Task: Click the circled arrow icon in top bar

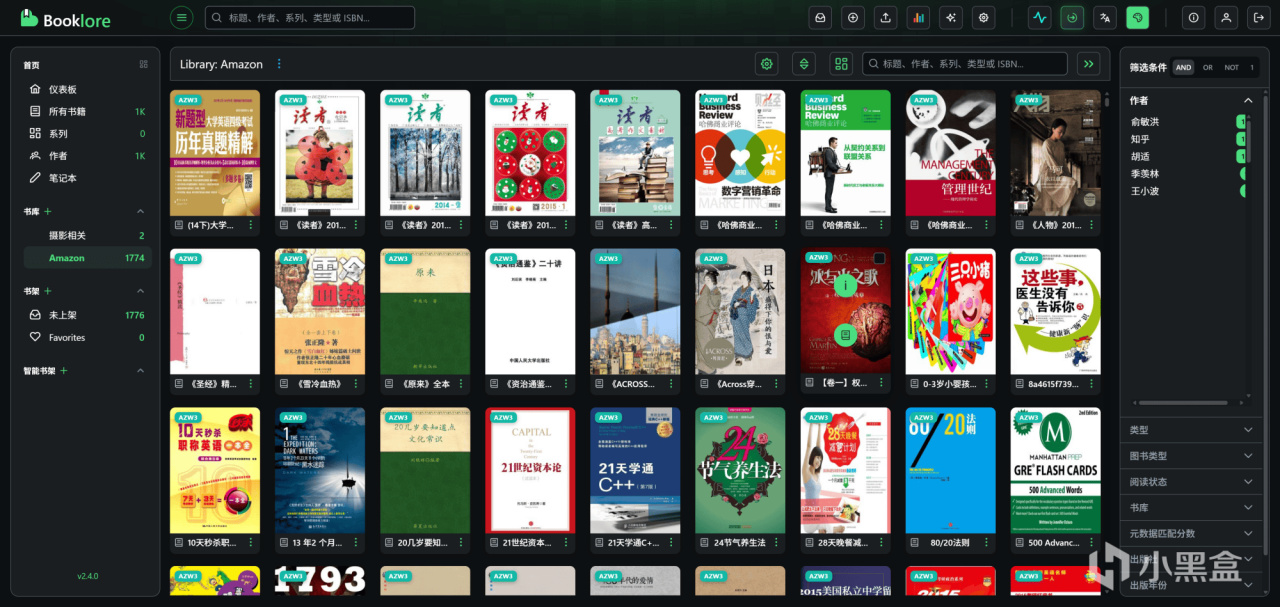Action: pyautogui.click(x=1072, y=17)
